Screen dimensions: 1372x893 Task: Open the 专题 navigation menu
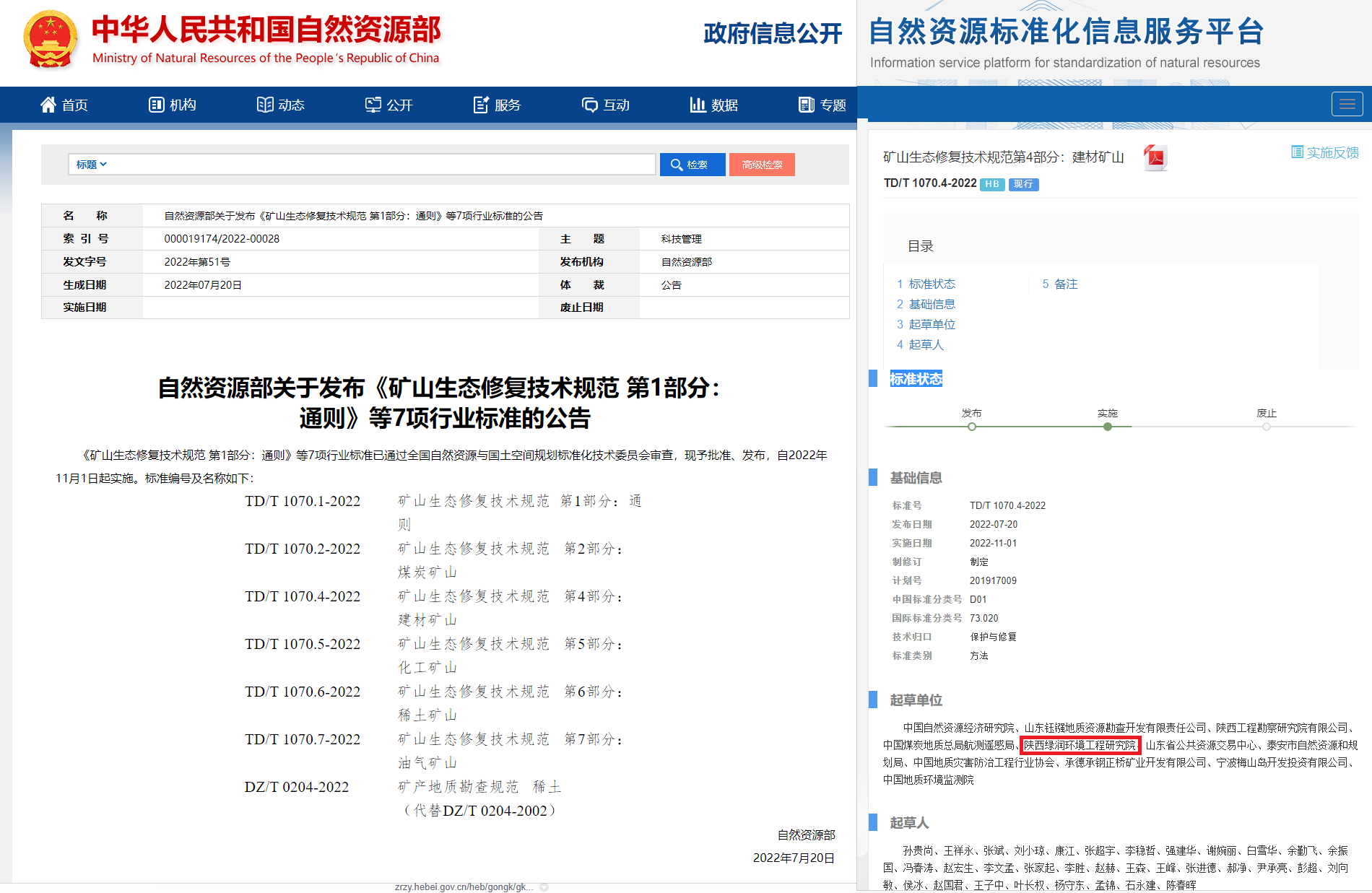click(x=822, y=105)
